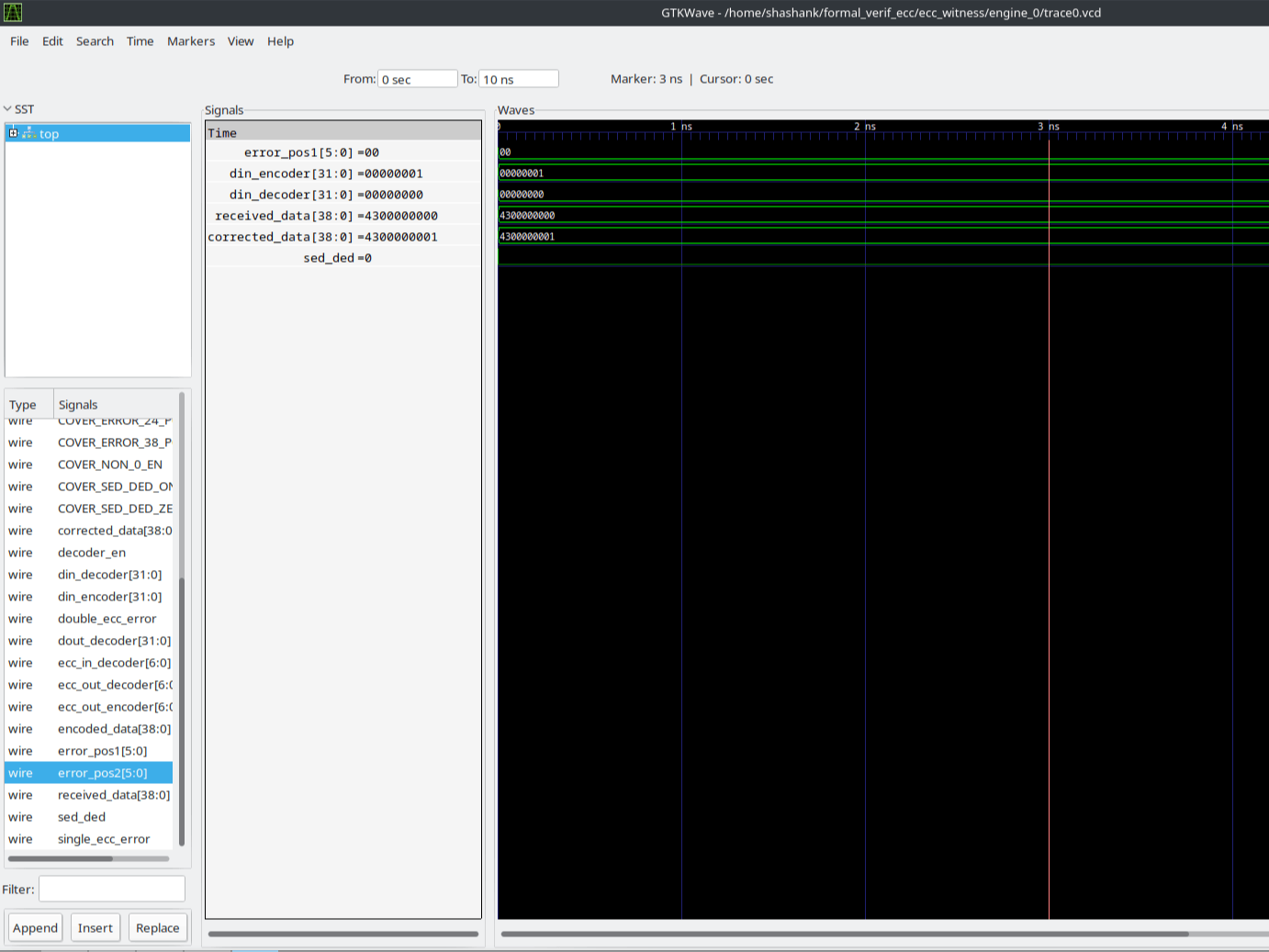Select sed_ded in the signal list
Viewport: 1269px width, 952px height.
point(81,816)
